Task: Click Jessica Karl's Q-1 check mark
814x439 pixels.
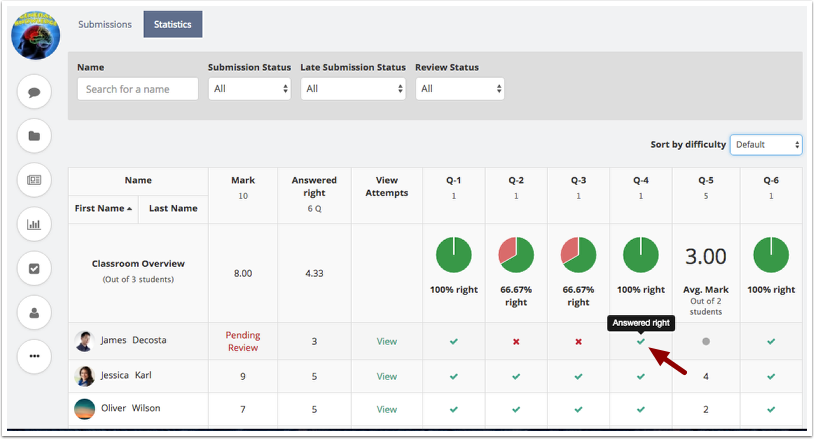Action: (x=454, y=376)
